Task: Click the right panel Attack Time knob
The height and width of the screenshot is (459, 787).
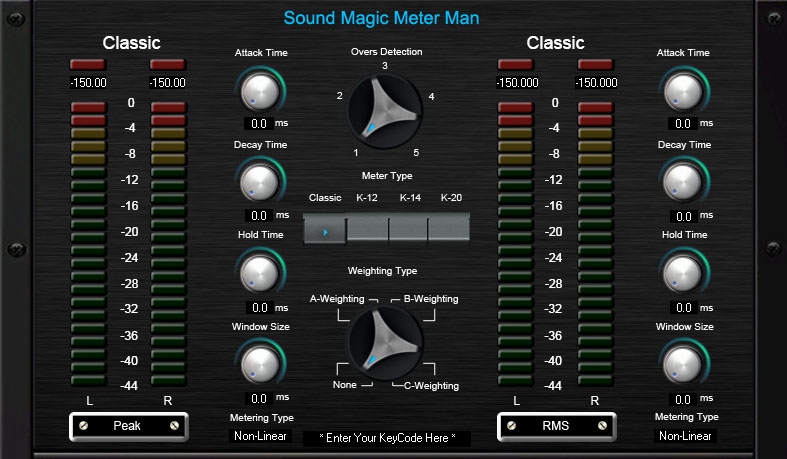Action: 684,92
